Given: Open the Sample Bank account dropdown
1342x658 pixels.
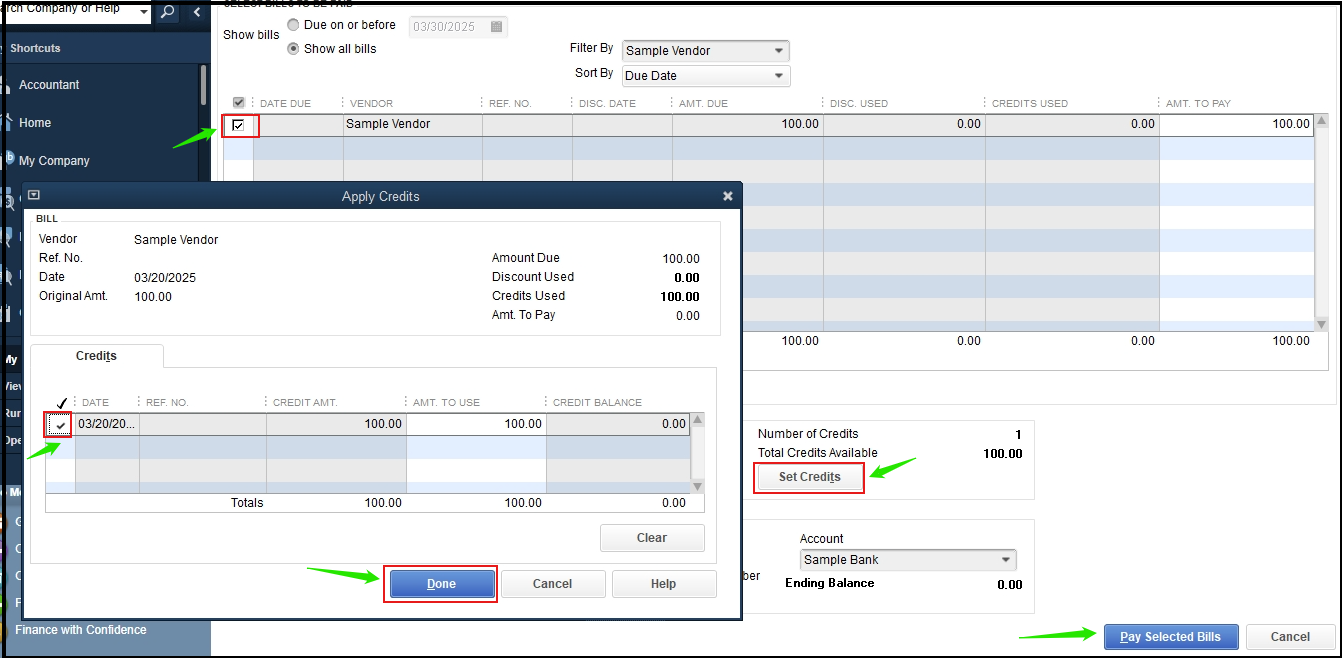Looking at the screenshot, I should pos(1006,560).
